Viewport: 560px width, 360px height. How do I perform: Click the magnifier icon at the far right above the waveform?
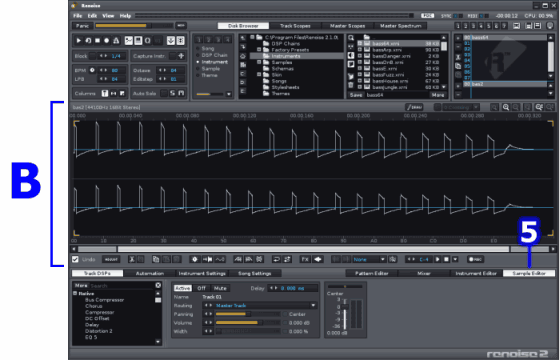click(x=550, y=107)
